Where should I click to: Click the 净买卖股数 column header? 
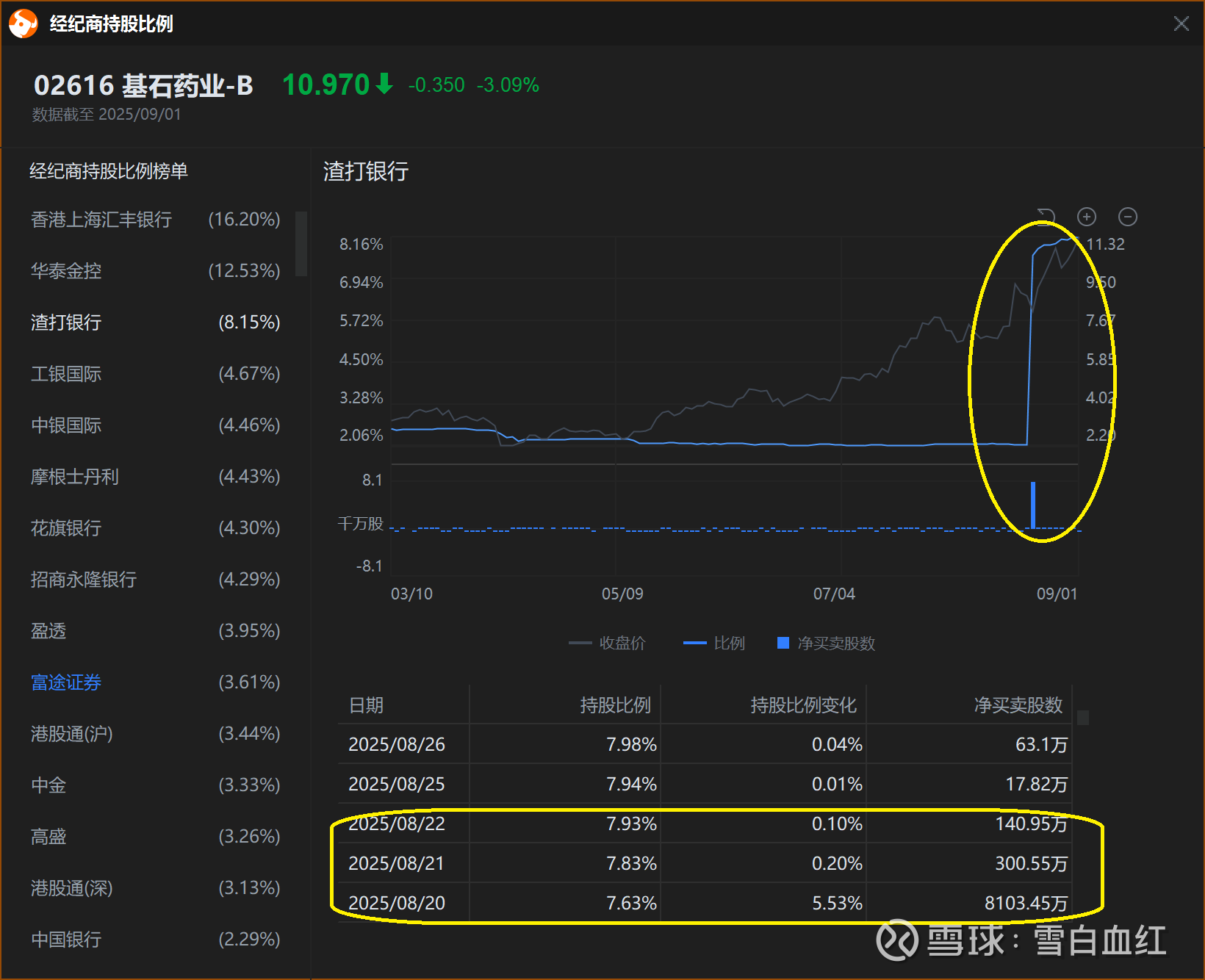coord(1018,705)
